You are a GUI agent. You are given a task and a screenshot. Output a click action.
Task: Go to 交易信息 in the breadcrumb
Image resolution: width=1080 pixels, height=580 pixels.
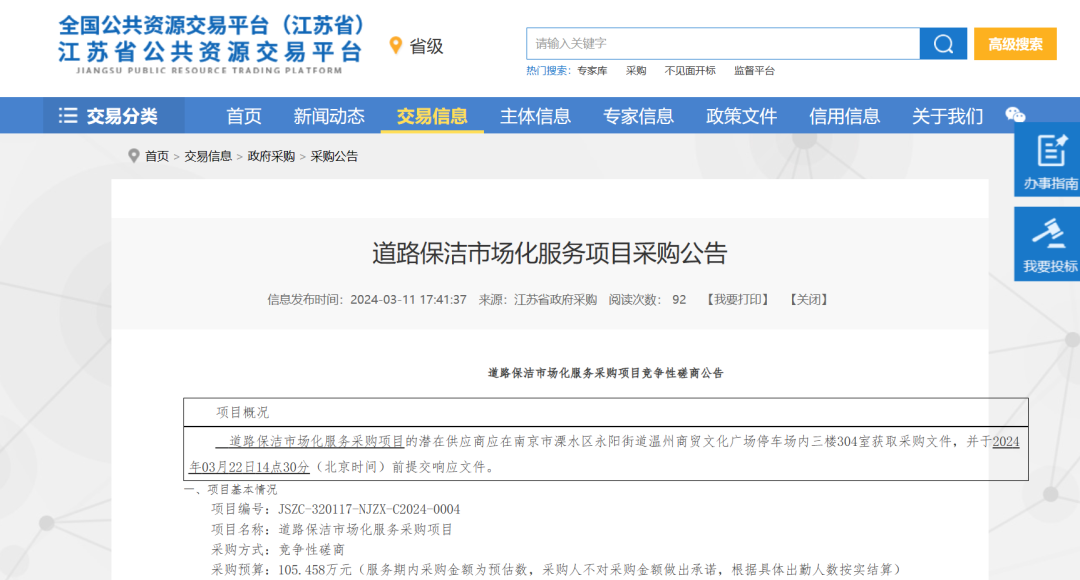[x=208, y=156]
